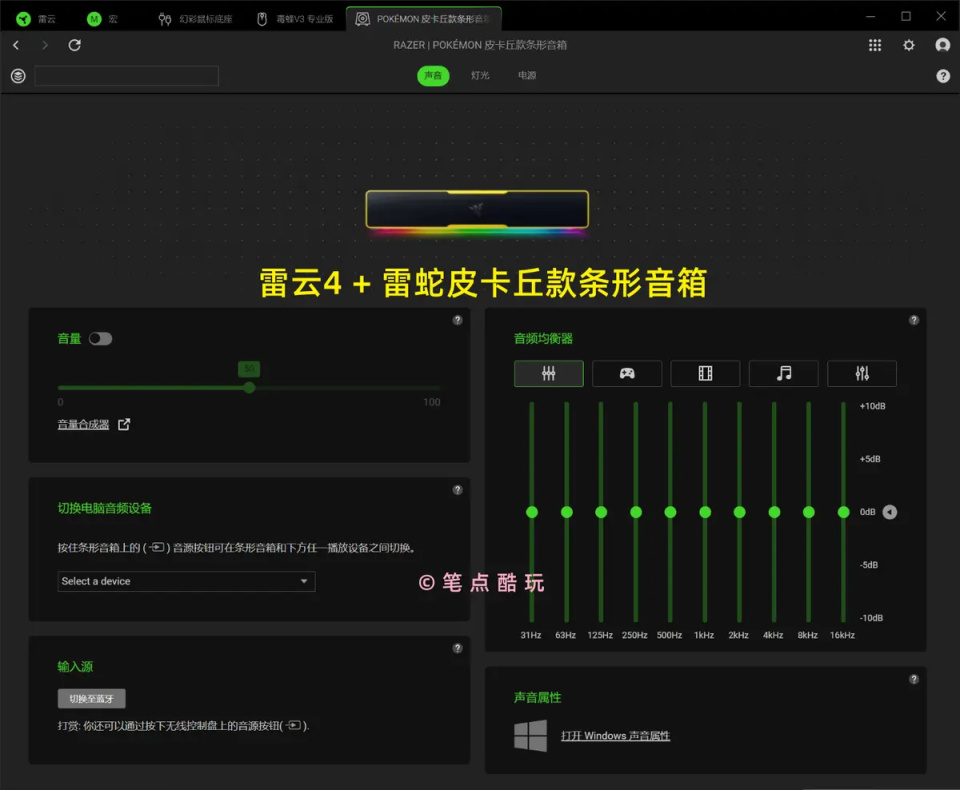Click the 8kHz equalizer slider knob
The image size is (960, 790).
click(x=809, y=512)
